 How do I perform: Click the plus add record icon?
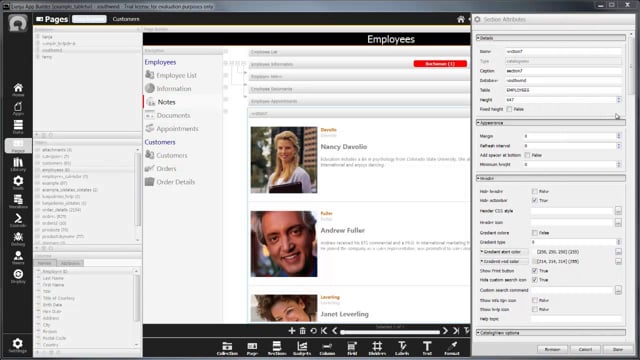click(292, 331)
